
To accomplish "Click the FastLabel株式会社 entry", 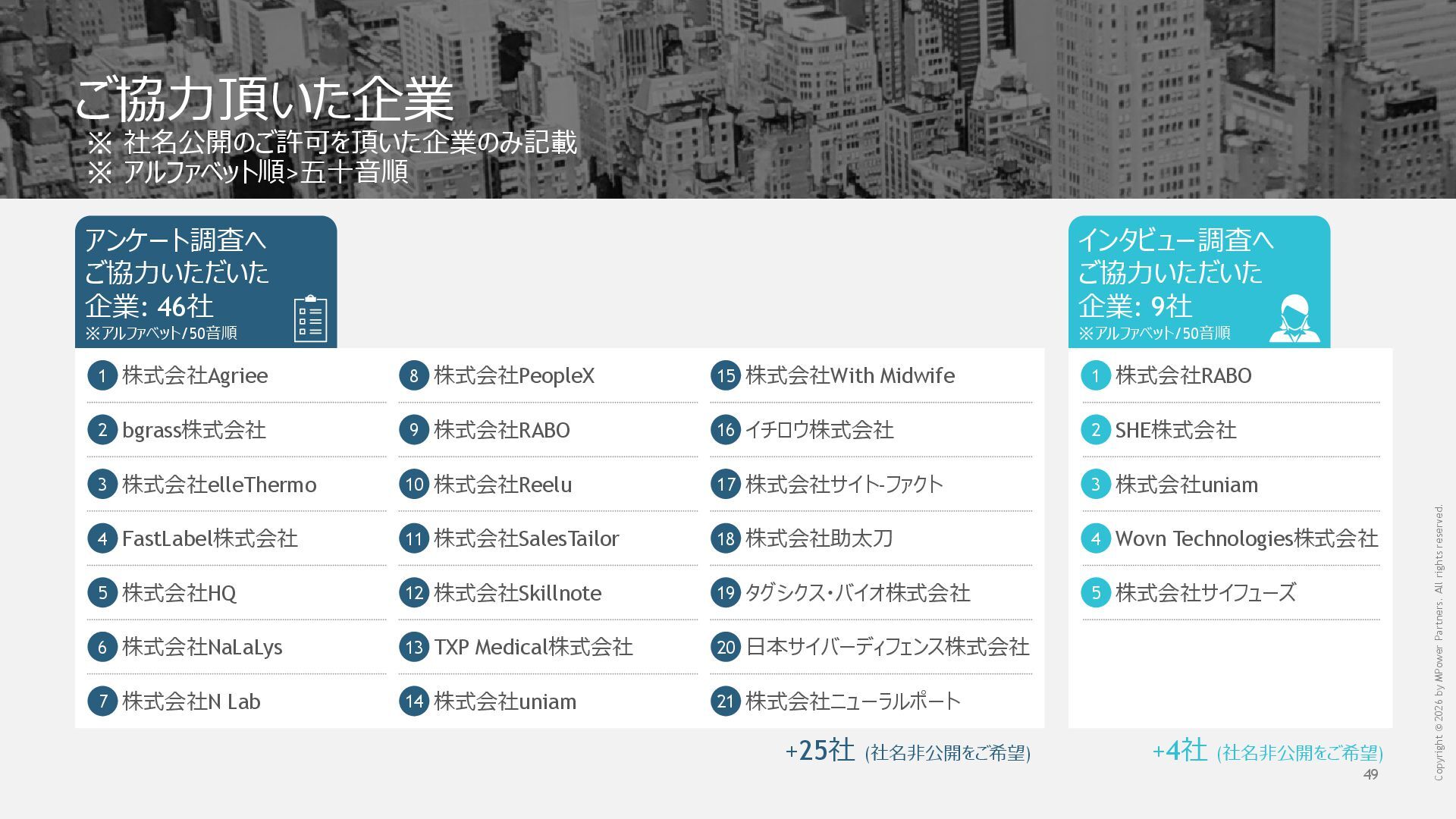I will (x=209, y=538).
